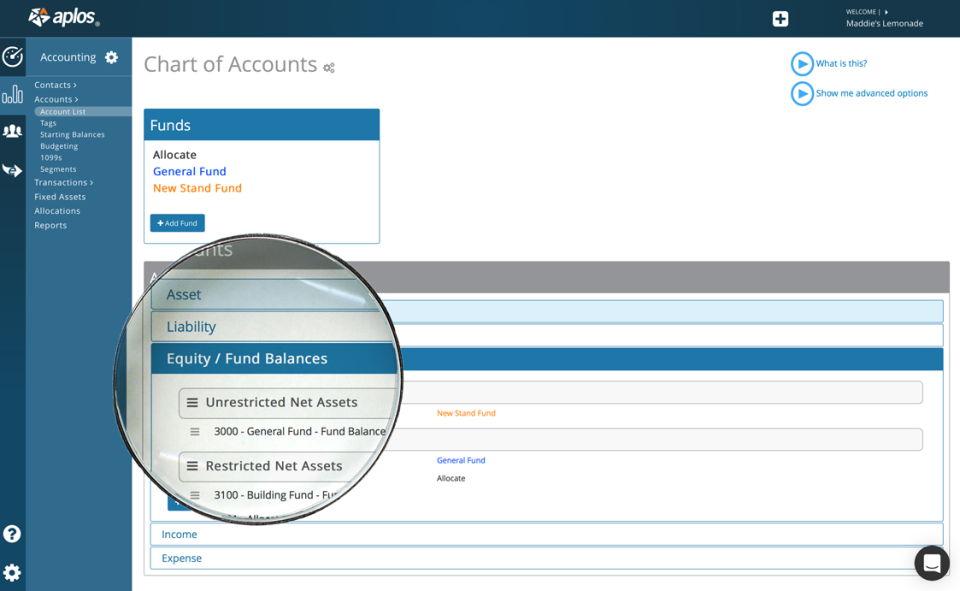Click the gears icon beside Chart of Accounts
960x591 pixels.
point(329,67)
